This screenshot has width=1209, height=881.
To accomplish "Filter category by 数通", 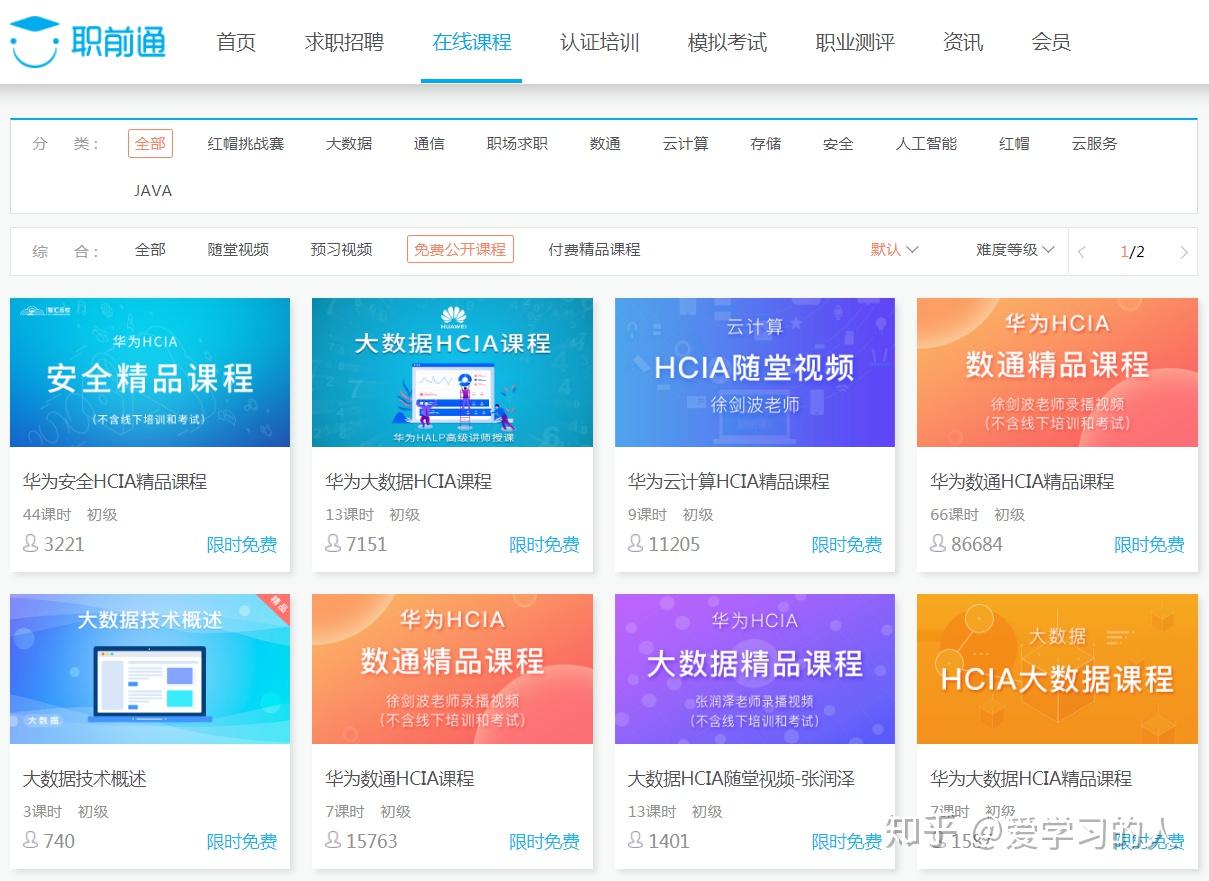I will click(605, 144).
